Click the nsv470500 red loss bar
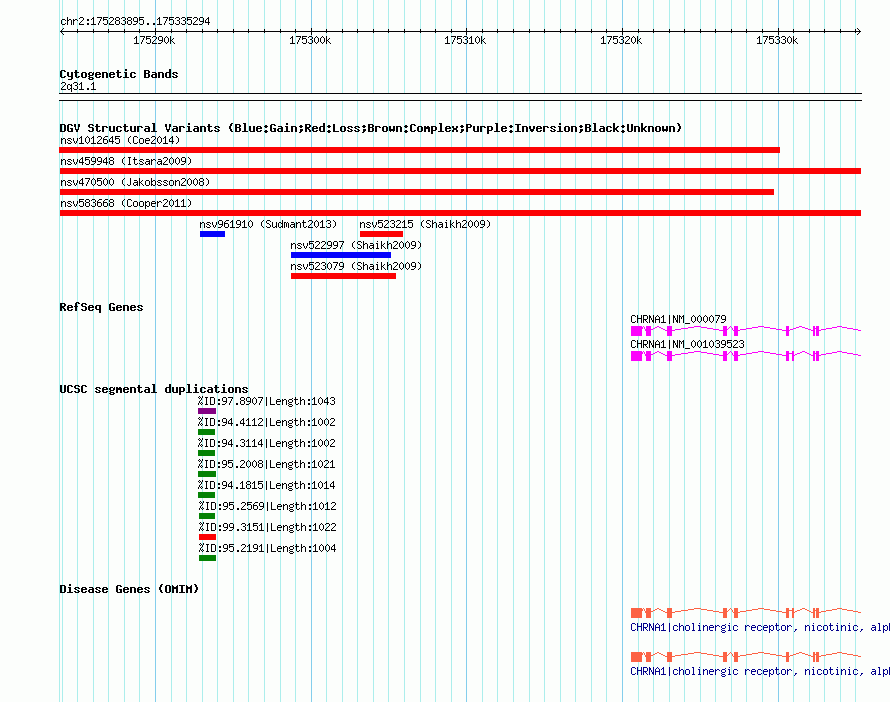The width and height of the screenshot is (890, 702). 417,192
